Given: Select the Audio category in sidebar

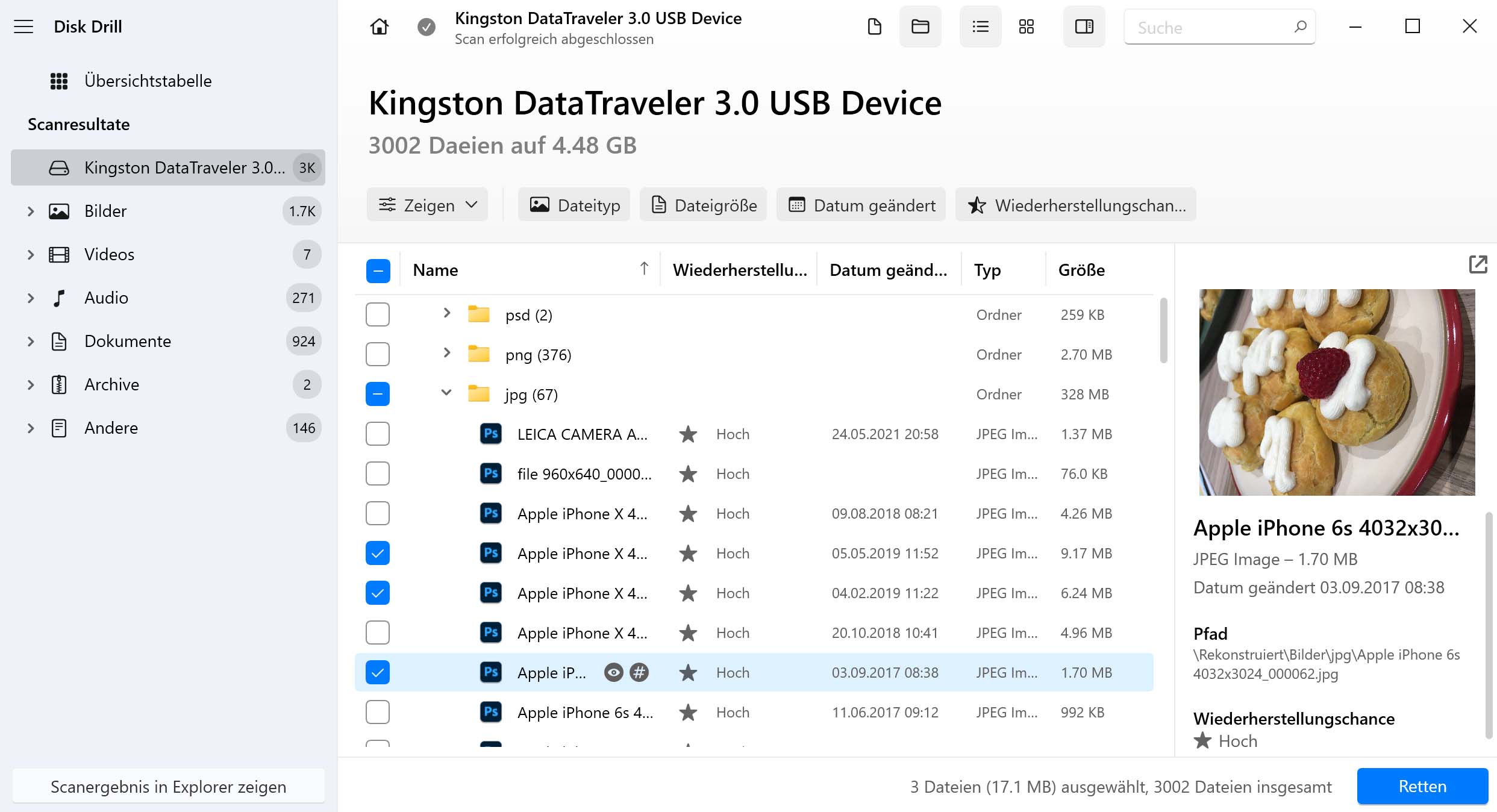Looking at the screenshot, I should pyautogui.click(x=106, y=298).
